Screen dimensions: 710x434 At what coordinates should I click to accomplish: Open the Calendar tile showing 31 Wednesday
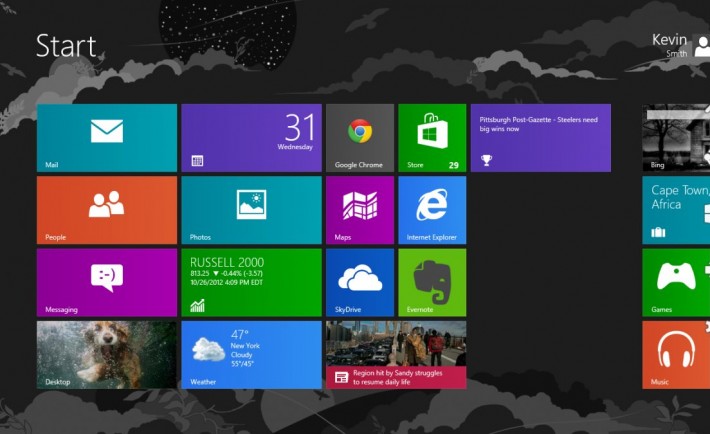(x=251, y=138)
